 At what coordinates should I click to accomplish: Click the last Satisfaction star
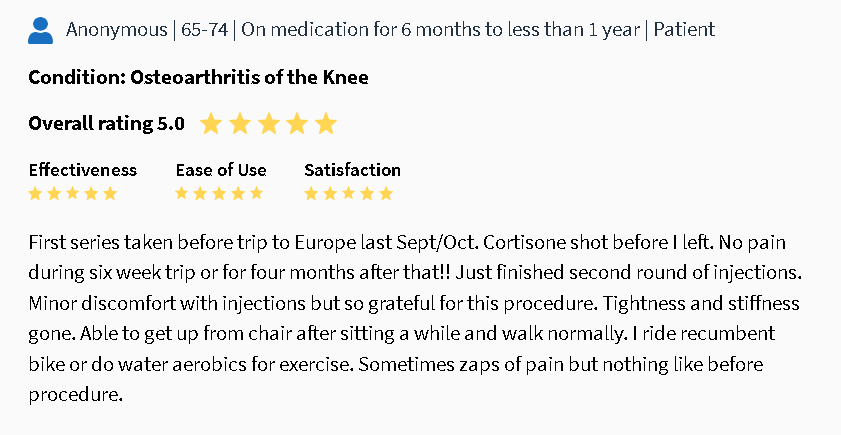tap(386, 193)
